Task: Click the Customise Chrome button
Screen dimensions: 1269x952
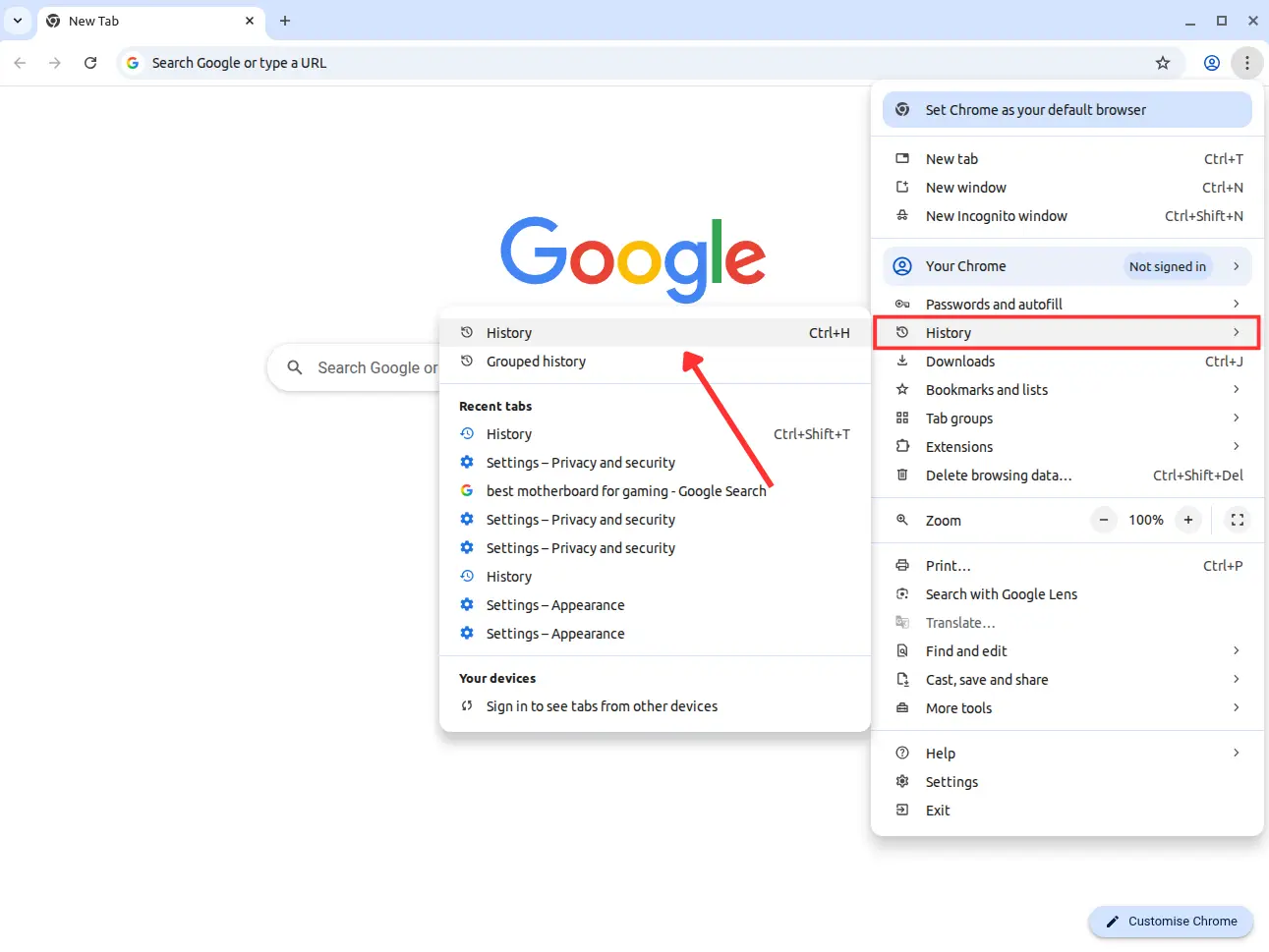Action: tap(1171, 922)
